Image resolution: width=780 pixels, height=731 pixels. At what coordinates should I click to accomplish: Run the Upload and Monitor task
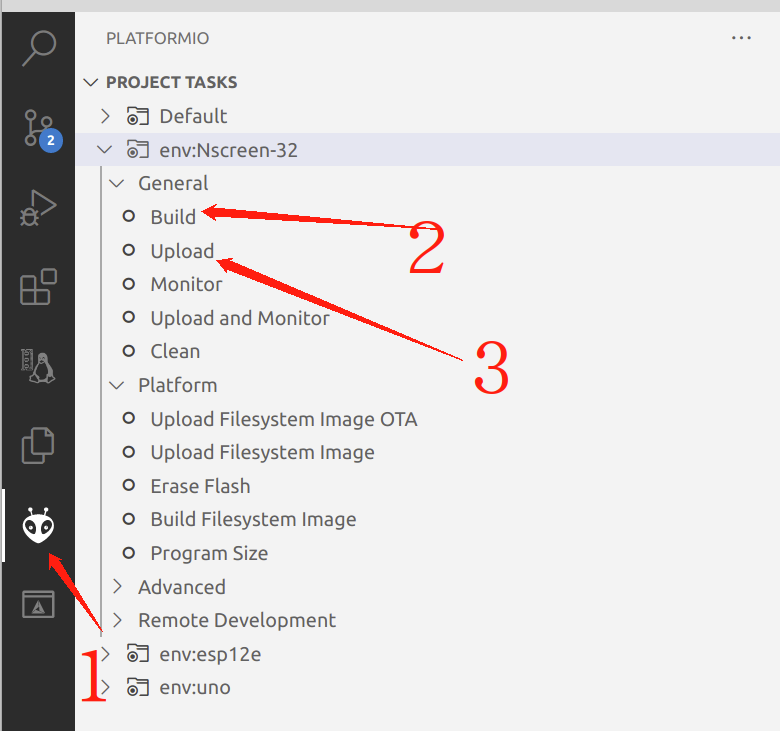(239, 318)
